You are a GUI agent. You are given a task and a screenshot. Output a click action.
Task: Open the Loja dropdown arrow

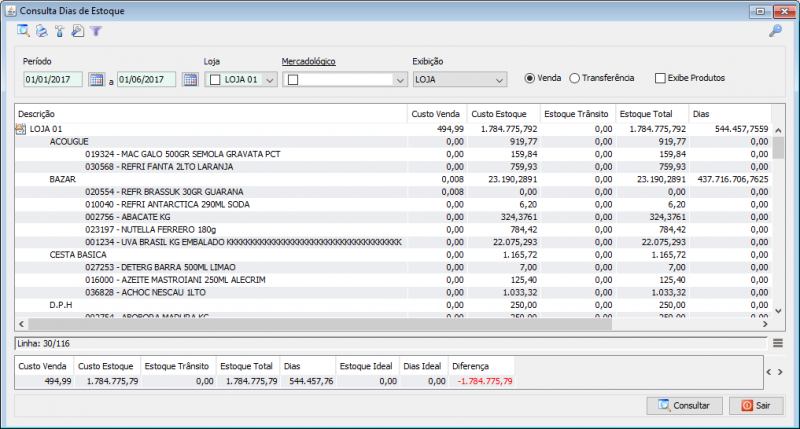[270, 80]
